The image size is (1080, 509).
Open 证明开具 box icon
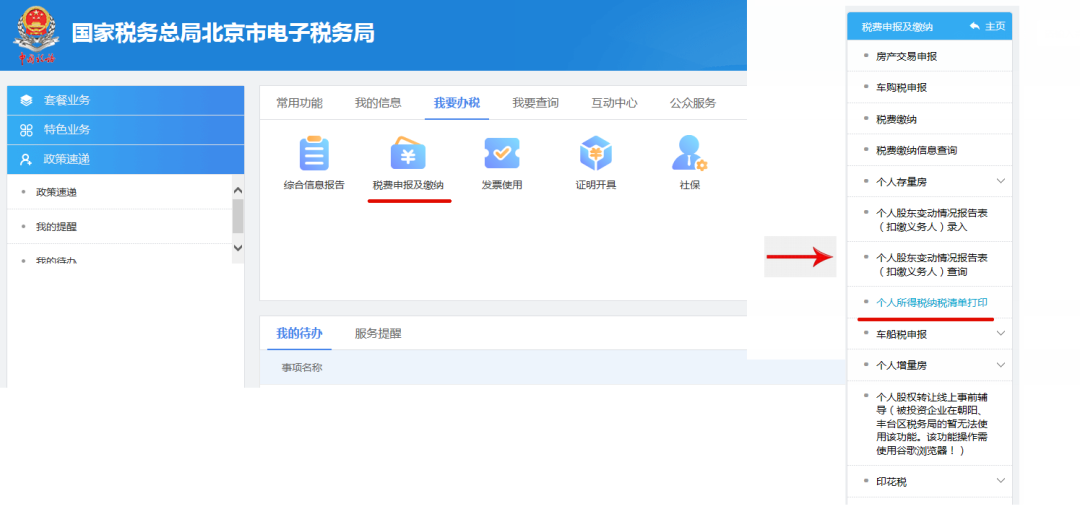click(596, 154)
